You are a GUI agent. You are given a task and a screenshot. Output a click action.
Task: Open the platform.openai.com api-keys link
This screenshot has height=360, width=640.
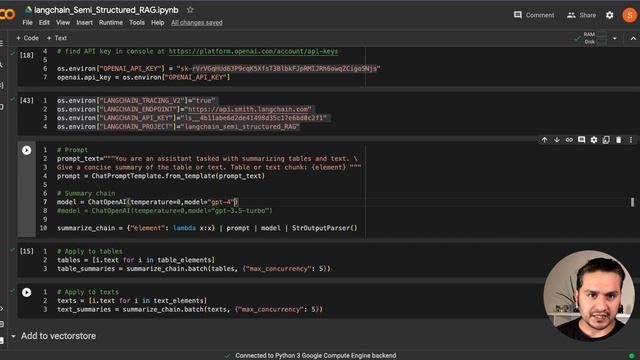point(253,51)
